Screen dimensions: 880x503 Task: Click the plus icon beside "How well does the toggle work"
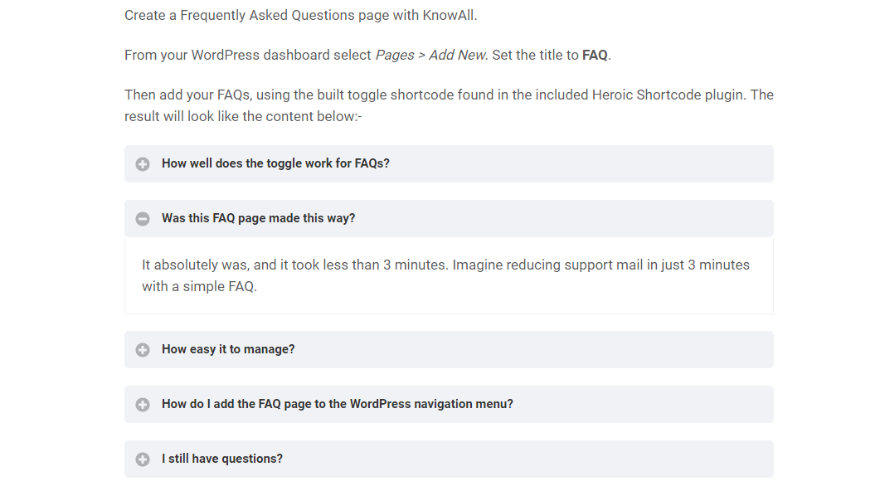pos(143,164)
